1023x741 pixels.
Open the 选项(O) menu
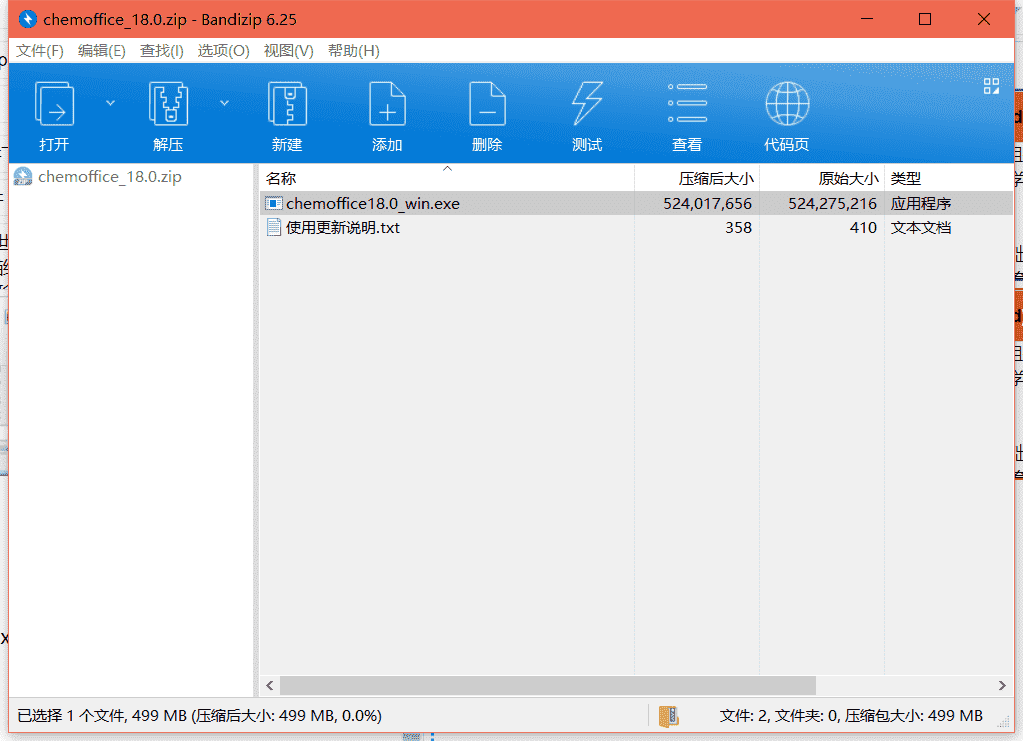(224, 51)
